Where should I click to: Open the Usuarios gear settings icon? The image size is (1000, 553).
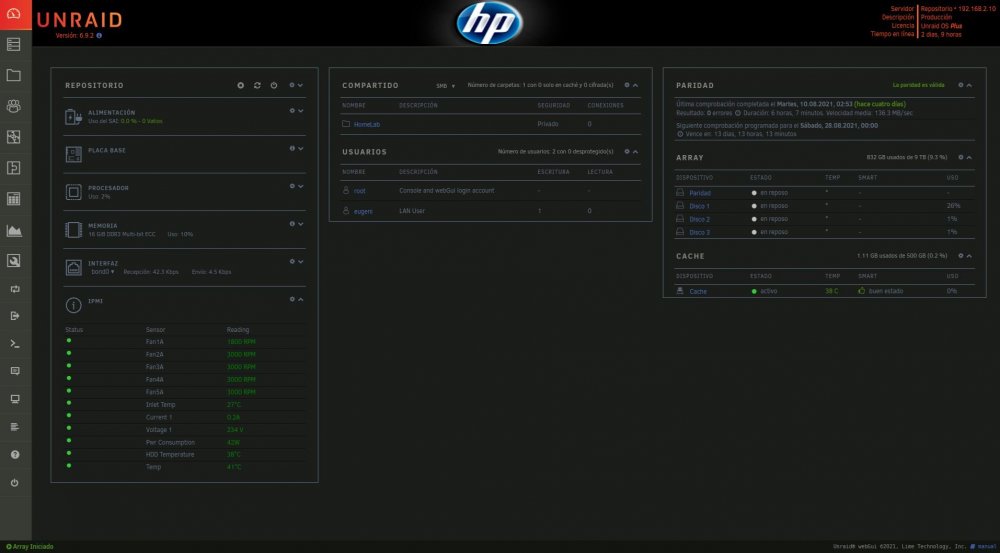click(627, 151)
